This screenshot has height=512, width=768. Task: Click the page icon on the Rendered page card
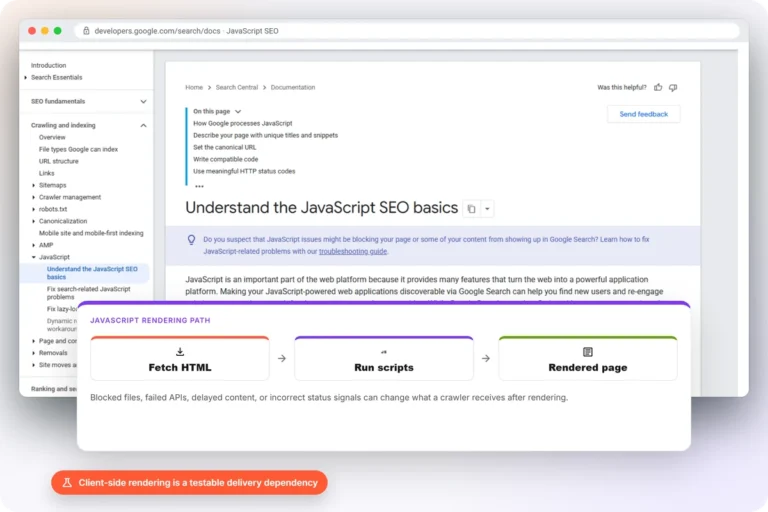588,352
